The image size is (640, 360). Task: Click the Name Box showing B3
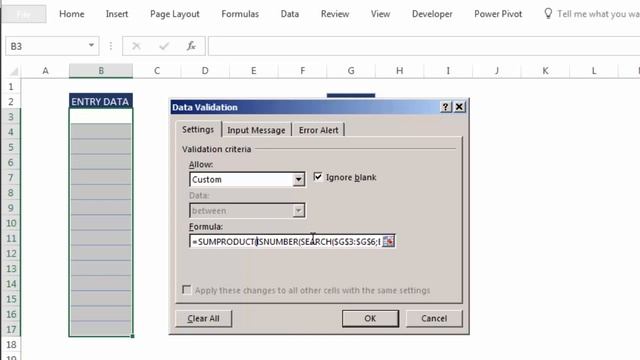pyautogui.click(x=46, y=46)
